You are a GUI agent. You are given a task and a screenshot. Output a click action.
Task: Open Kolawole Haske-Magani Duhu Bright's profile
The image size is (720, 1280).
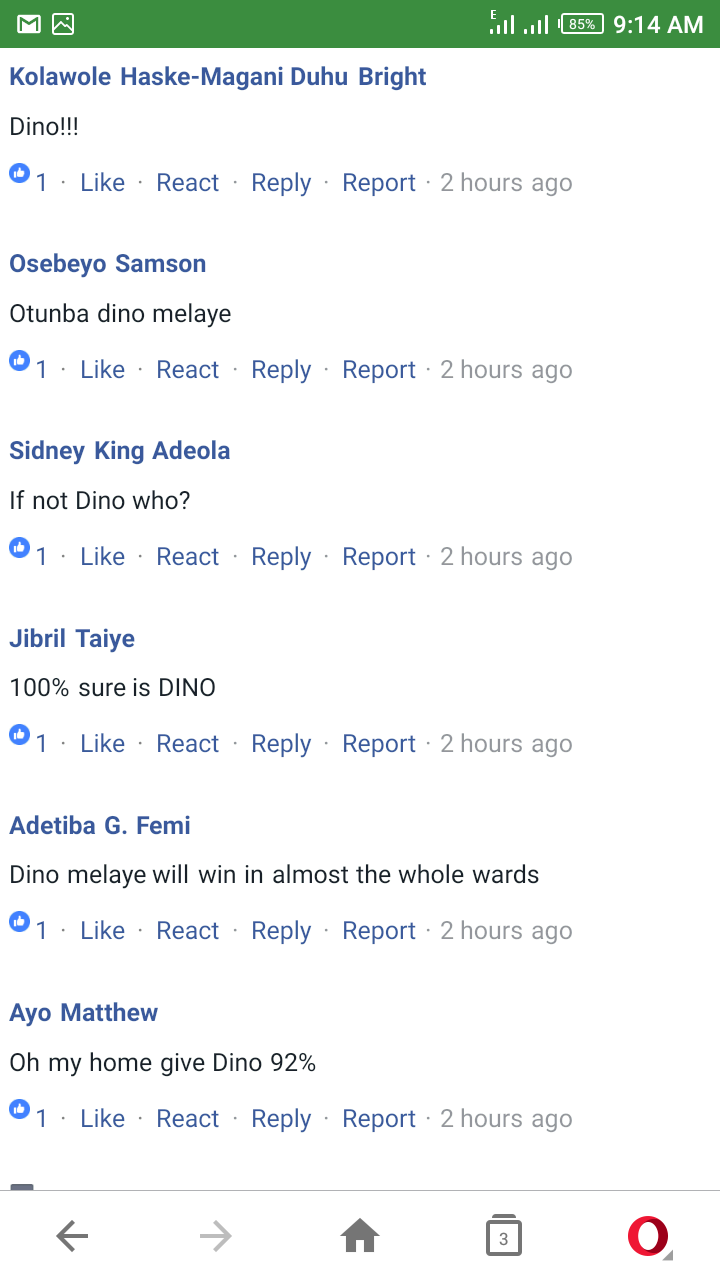pos(218,77)
